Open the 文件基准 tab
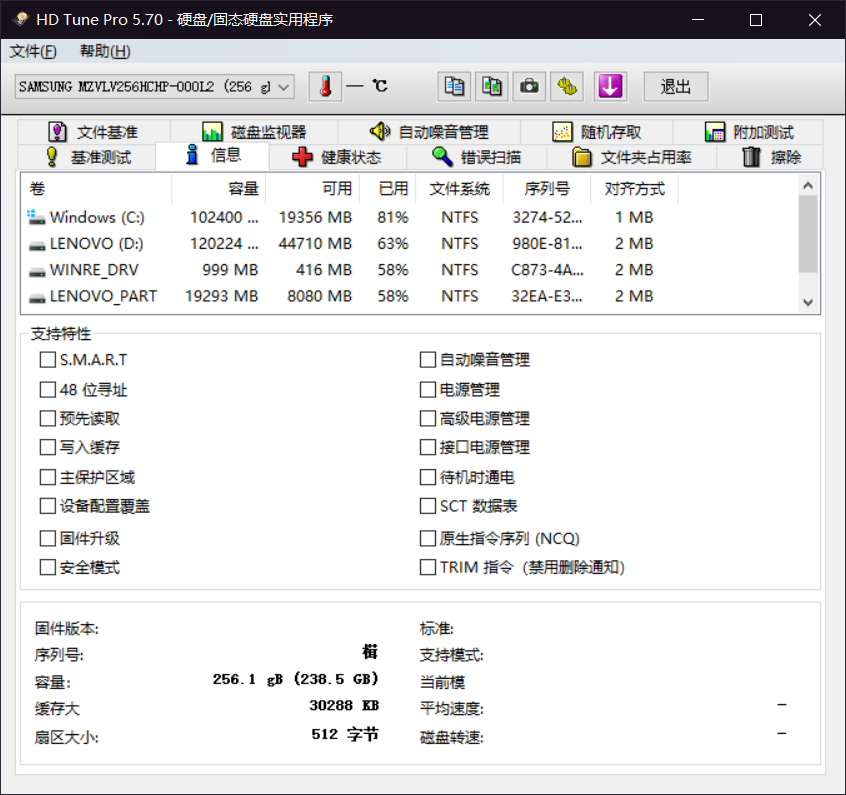Viewport: 846px width, 795px height. tap(93, 132)
